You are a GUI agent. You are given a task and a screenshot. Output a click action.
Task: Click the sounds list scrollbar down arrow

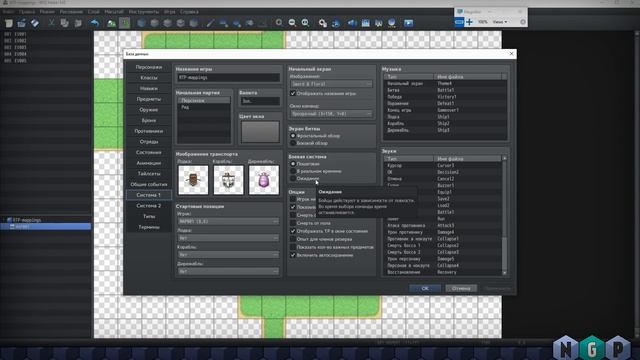coord(504,273)
